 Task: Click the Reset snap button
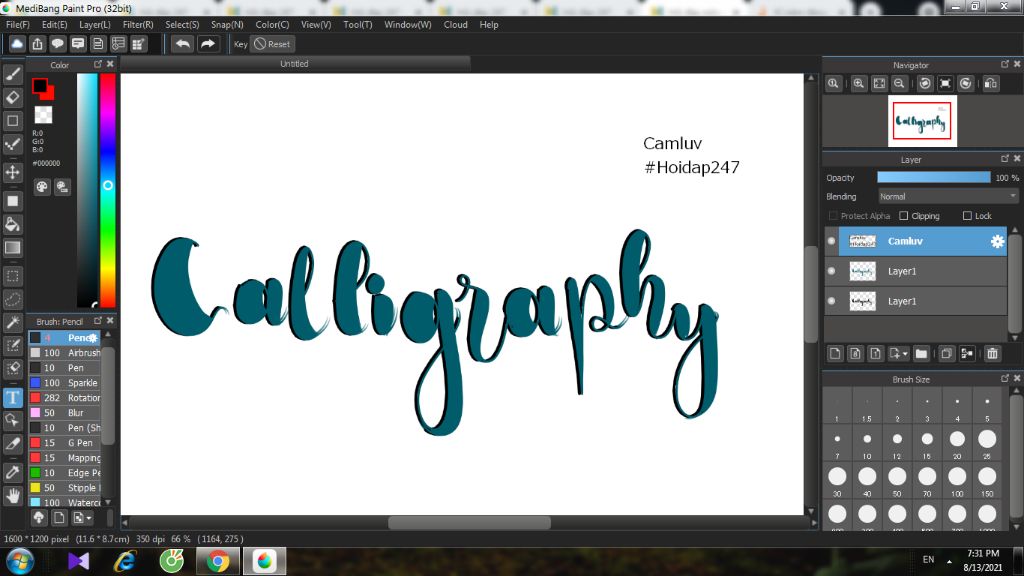coord(272,44)
